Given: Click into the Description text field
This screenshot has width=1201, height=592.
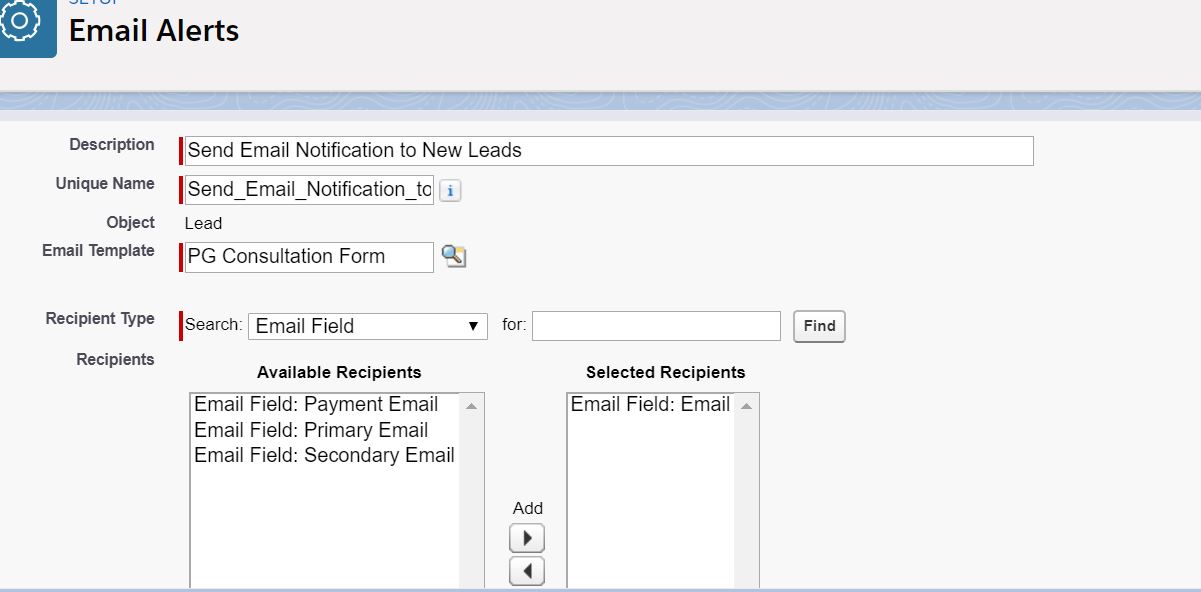Looking at the screenshot, I should pos(609,151).
